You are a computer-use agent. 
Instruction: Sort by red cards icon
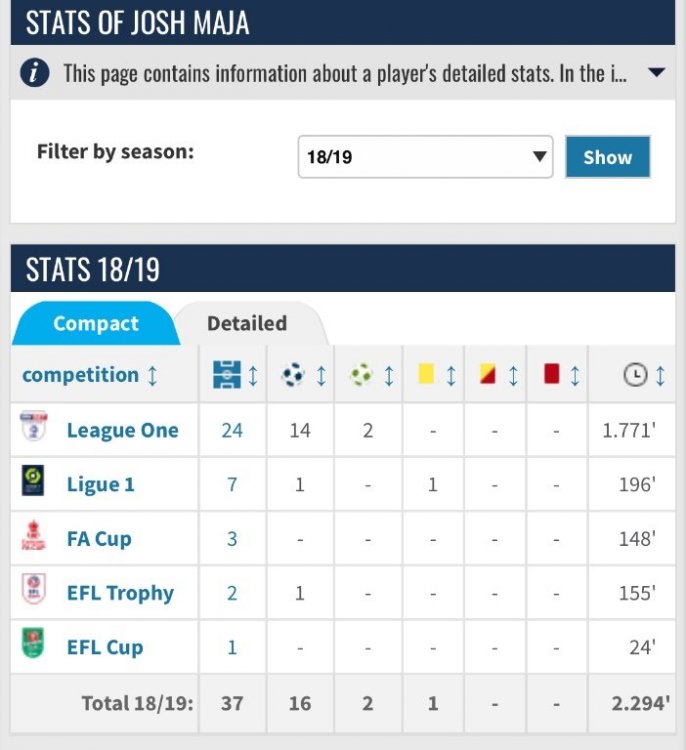[551, 375]
